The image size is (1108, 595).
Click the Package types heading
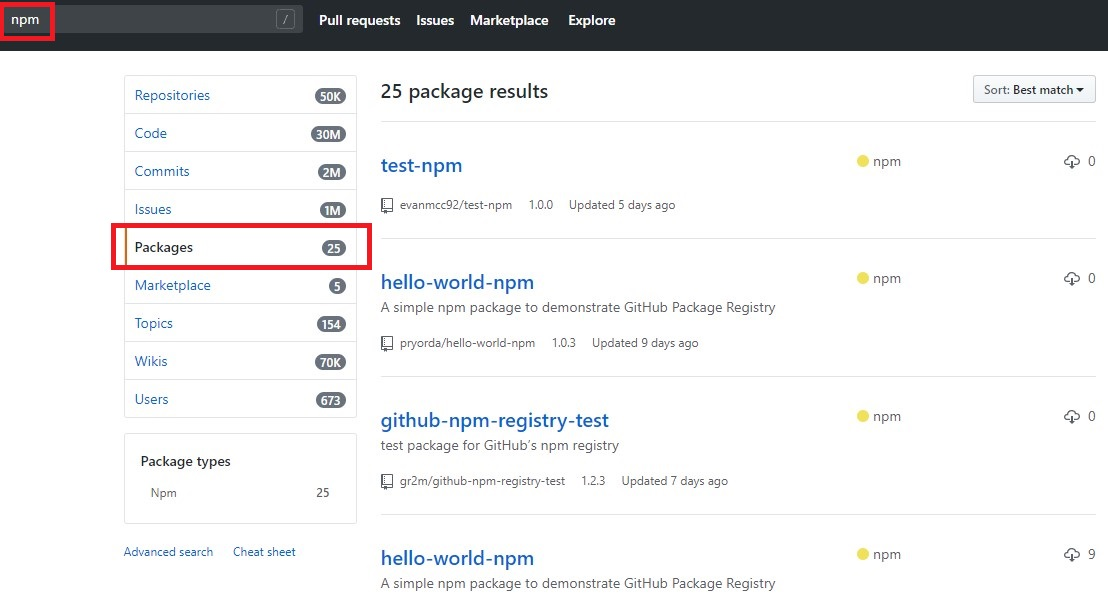[x=185, y=461]
